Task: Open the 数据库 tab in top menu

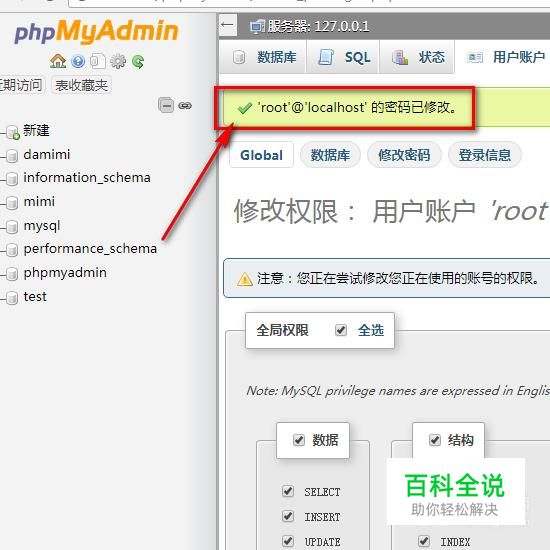Action: click(x=263, y=57)
